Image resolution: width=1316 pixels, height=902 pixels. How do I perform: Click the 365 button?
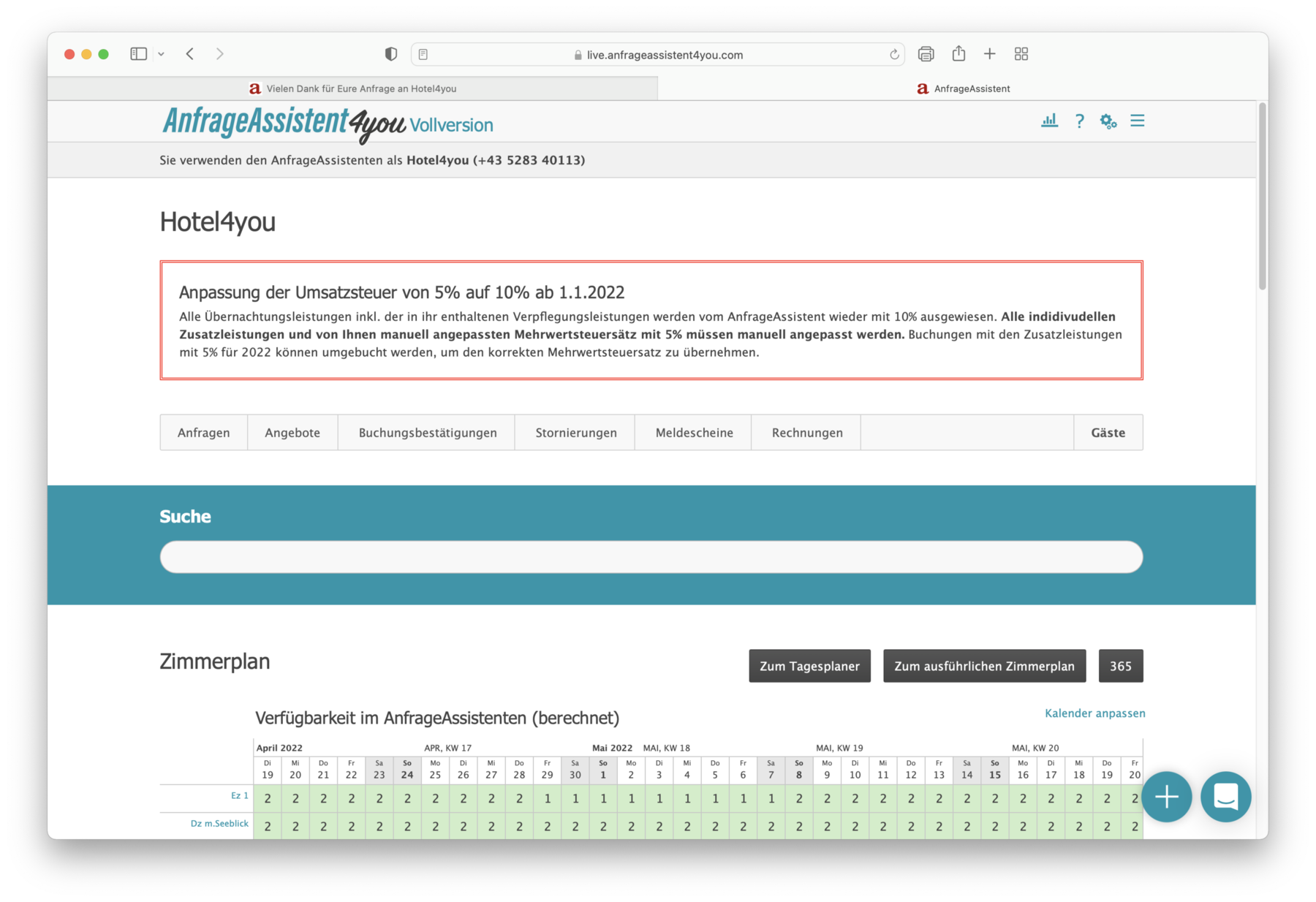[1121, 666]
